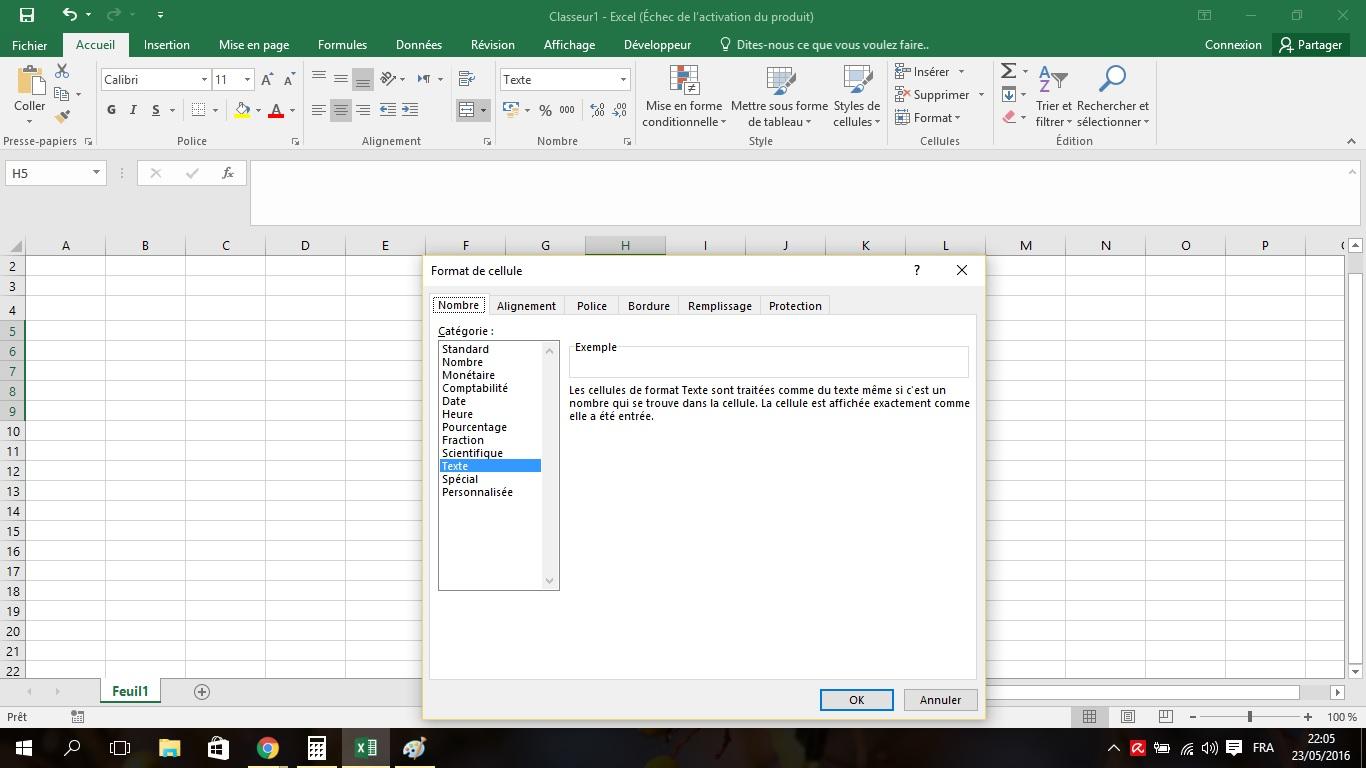This screenshot has height=768, width=1366.
Task: Click the merge and center icon
Action: pos(466,110)
